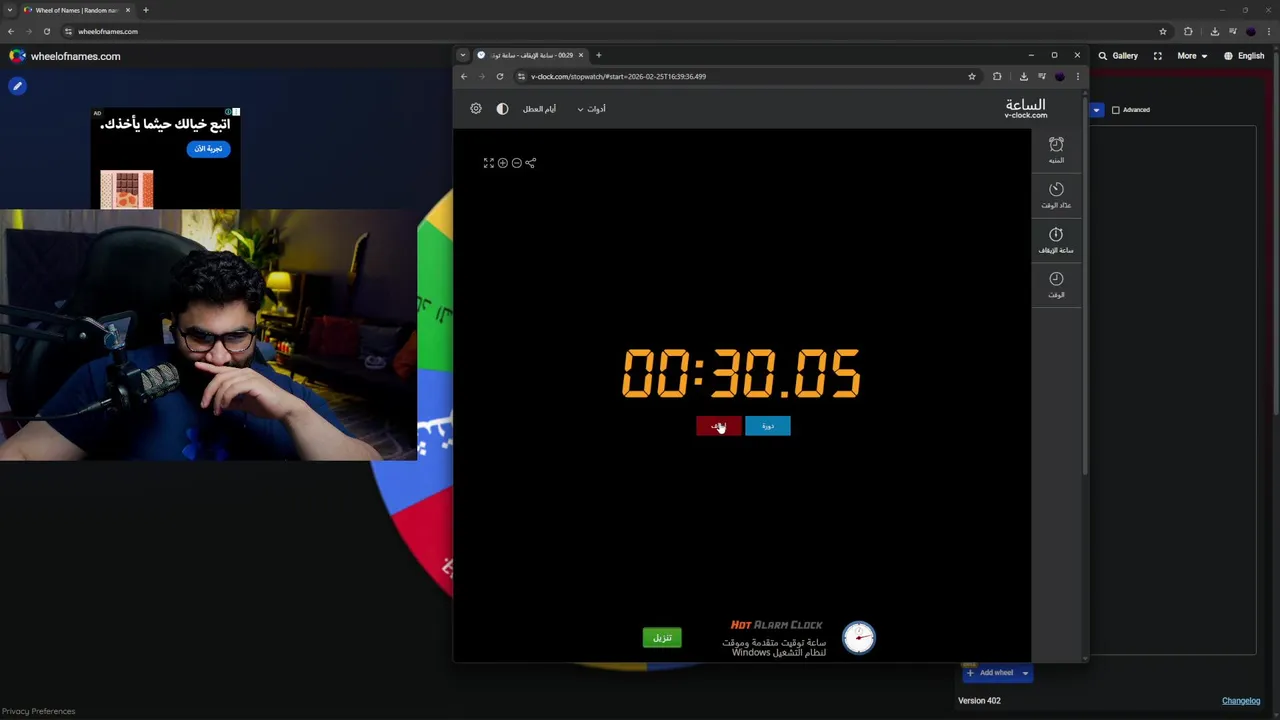The image size is (1280, 720).
Task: Close the stopwatch browser tab
Action: tap(580, 55)
